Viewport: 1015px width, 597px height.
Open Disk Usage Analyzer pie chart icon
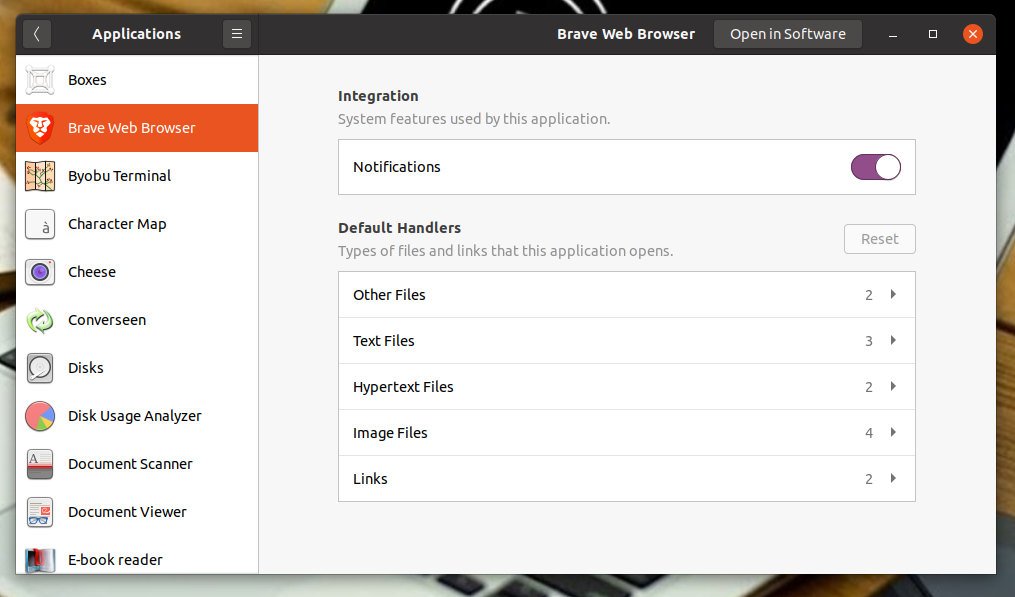[x=40, y=416]
